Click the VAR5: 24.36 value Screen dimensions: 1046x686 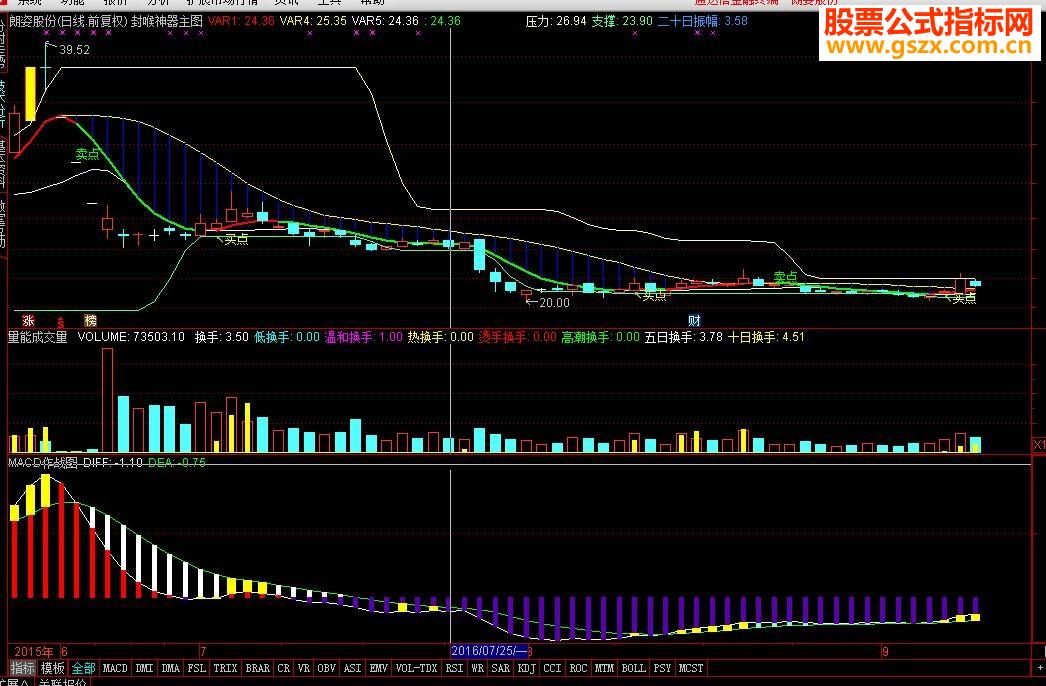click(385, 21)
